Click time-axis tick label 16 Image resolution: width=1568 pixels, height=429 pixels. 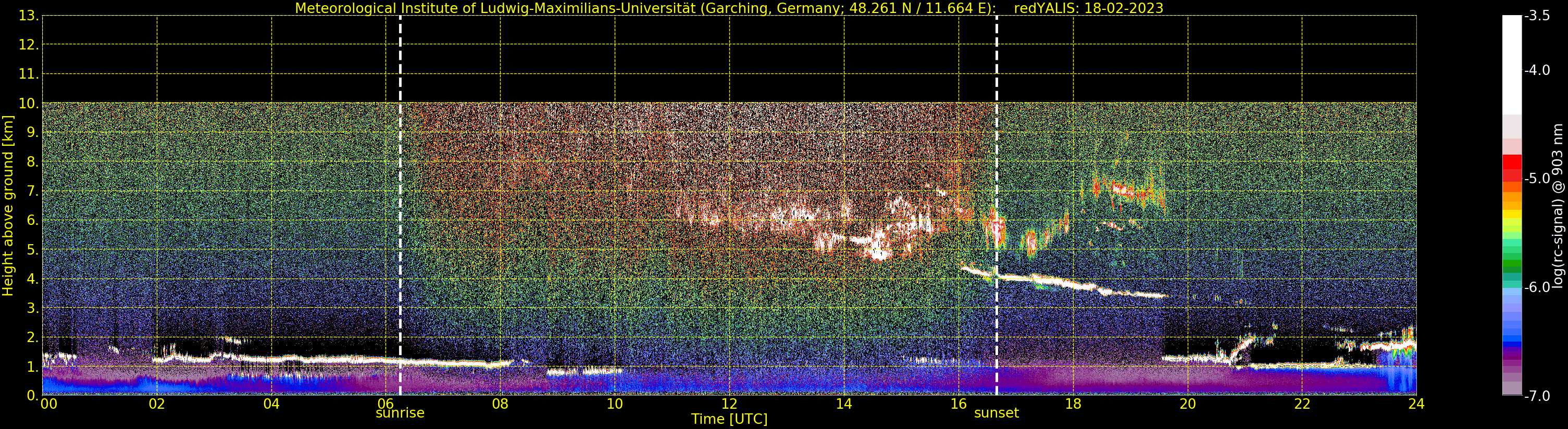pos(958,404)
